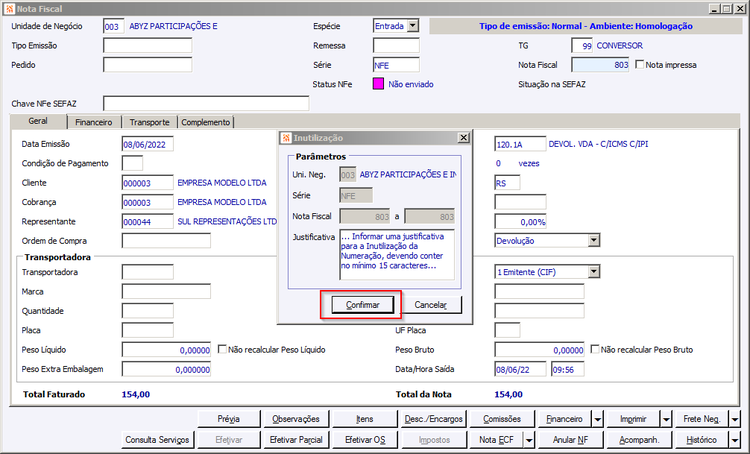The image size is (750, 454).
Task: Open the Complemento tab
Action: [206, 122]
